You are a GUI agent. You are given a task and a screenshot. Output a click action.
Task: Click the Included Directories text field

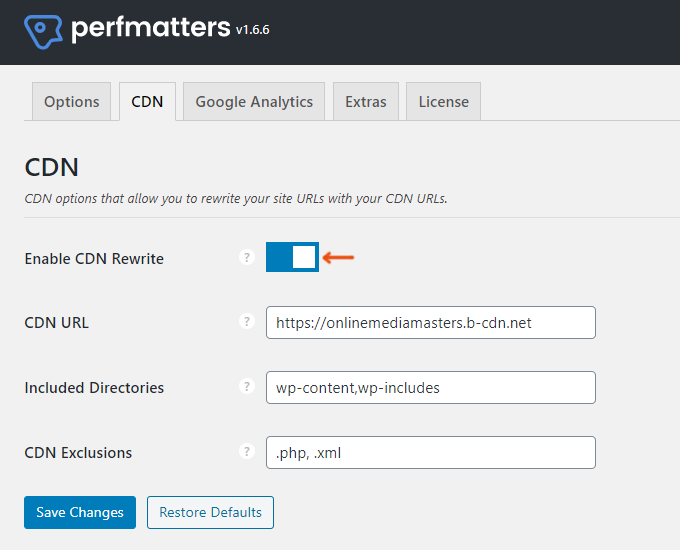[x=431, y=387]
